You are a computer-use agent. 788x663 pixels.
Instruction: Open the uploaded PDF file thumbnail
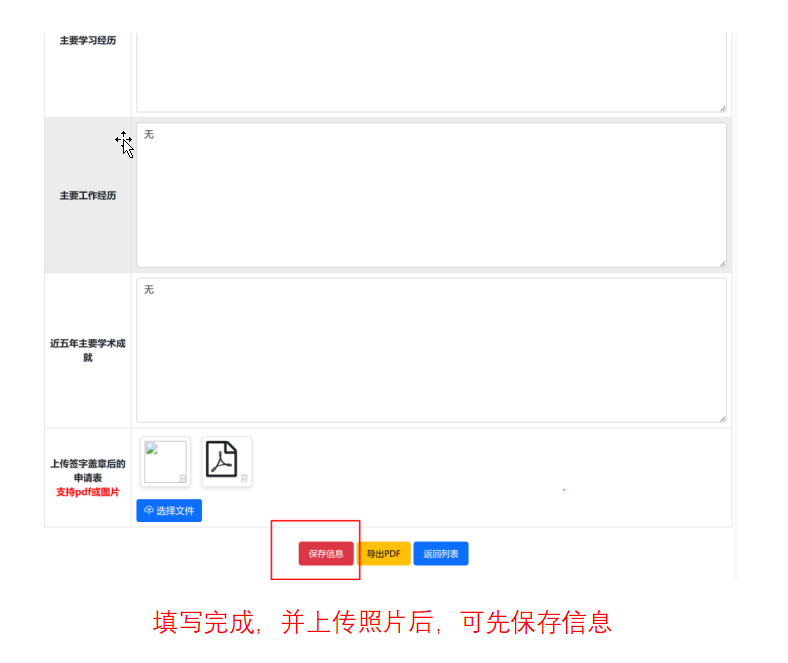(221, 459)
